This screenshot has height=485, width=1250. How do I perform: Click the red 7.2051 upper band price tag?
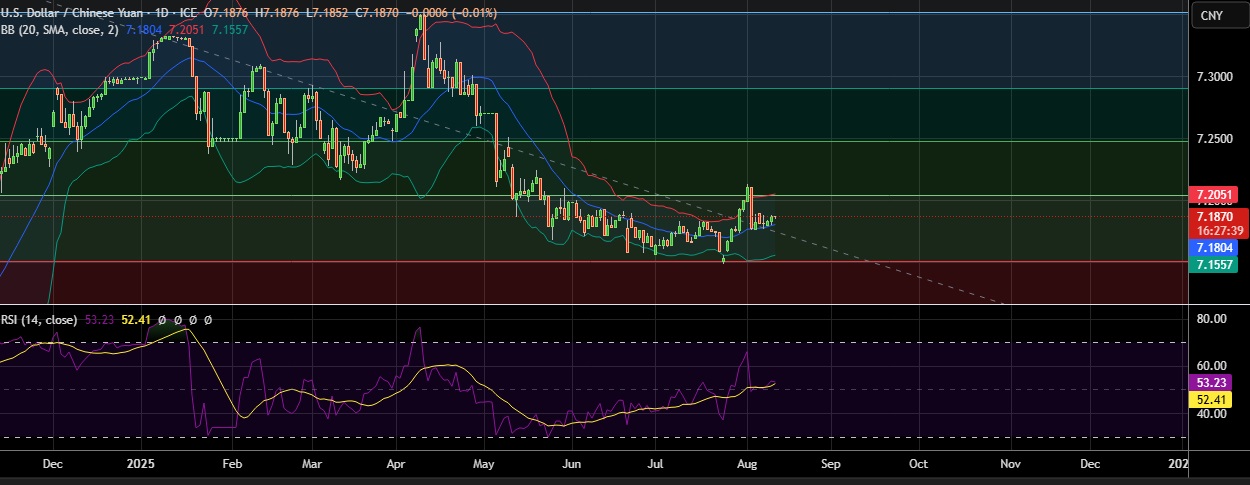[x=1212, y=194]
